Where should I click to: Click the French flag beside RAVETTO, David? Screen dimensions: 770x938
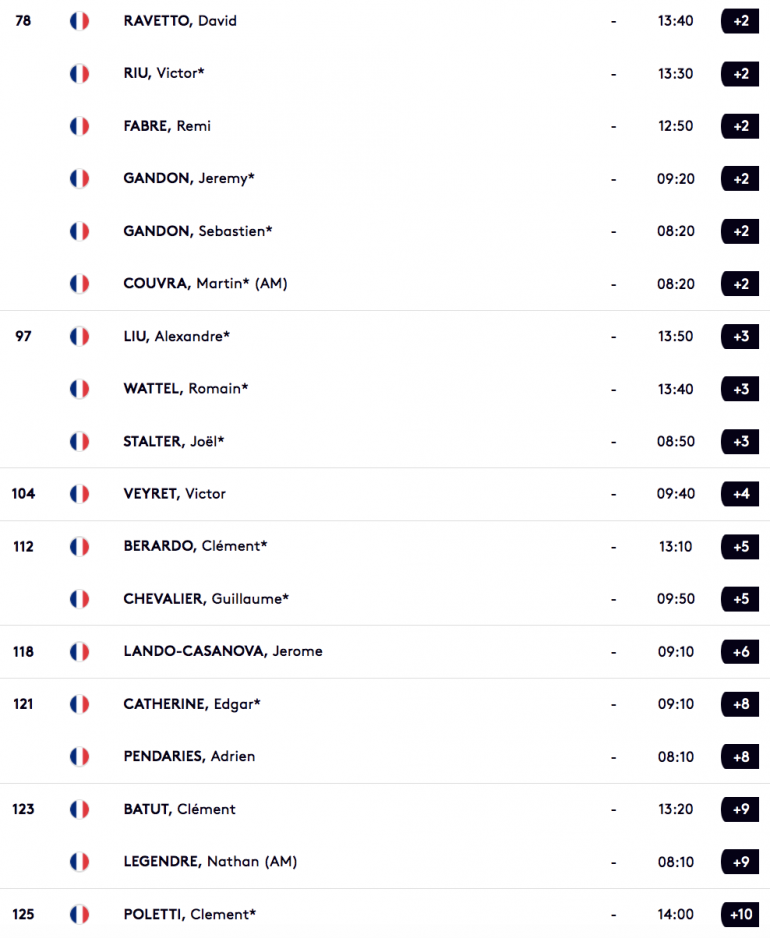80,21
